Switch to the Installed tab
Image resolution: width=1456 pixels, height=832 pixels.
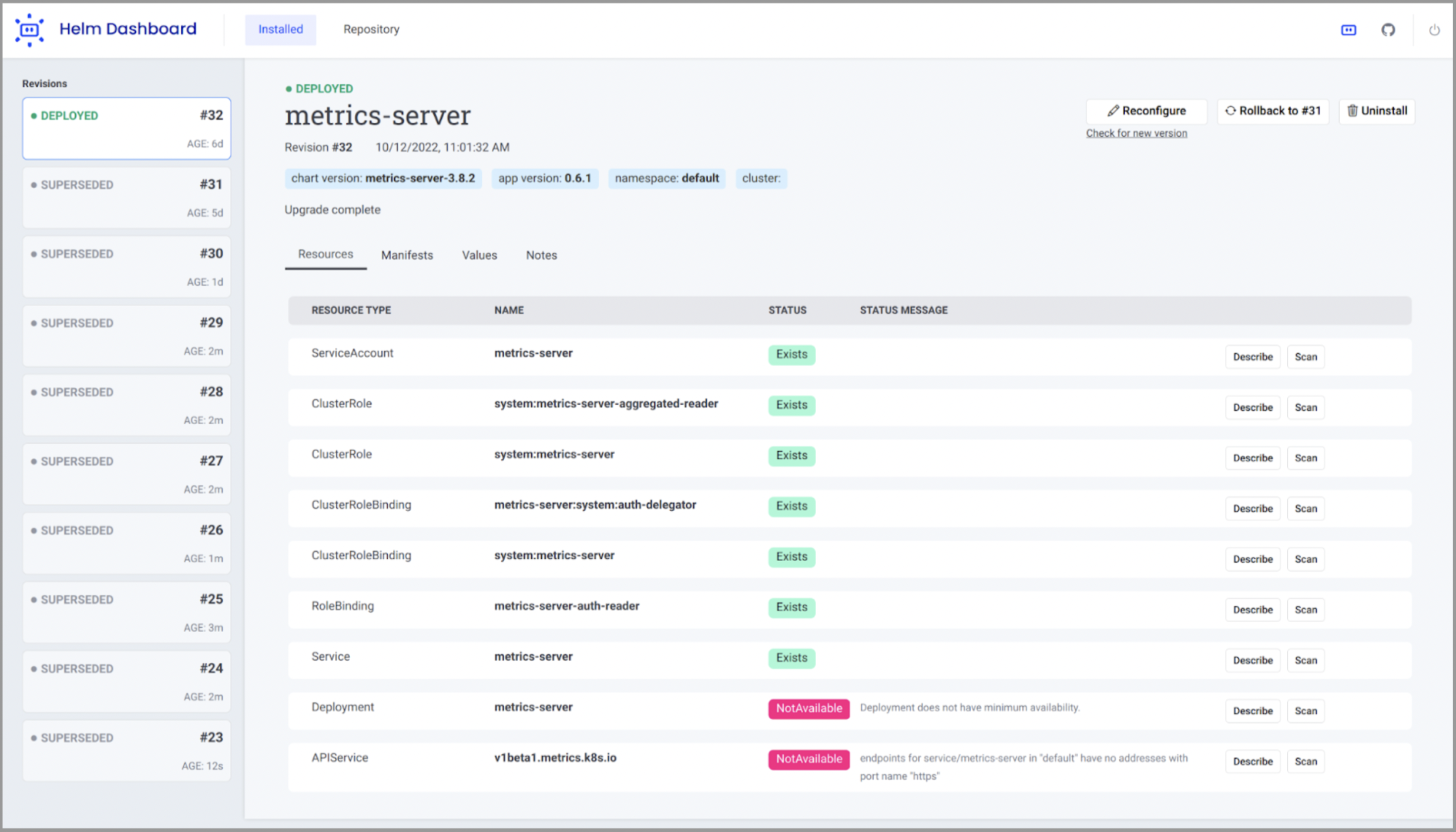point(280,29)
